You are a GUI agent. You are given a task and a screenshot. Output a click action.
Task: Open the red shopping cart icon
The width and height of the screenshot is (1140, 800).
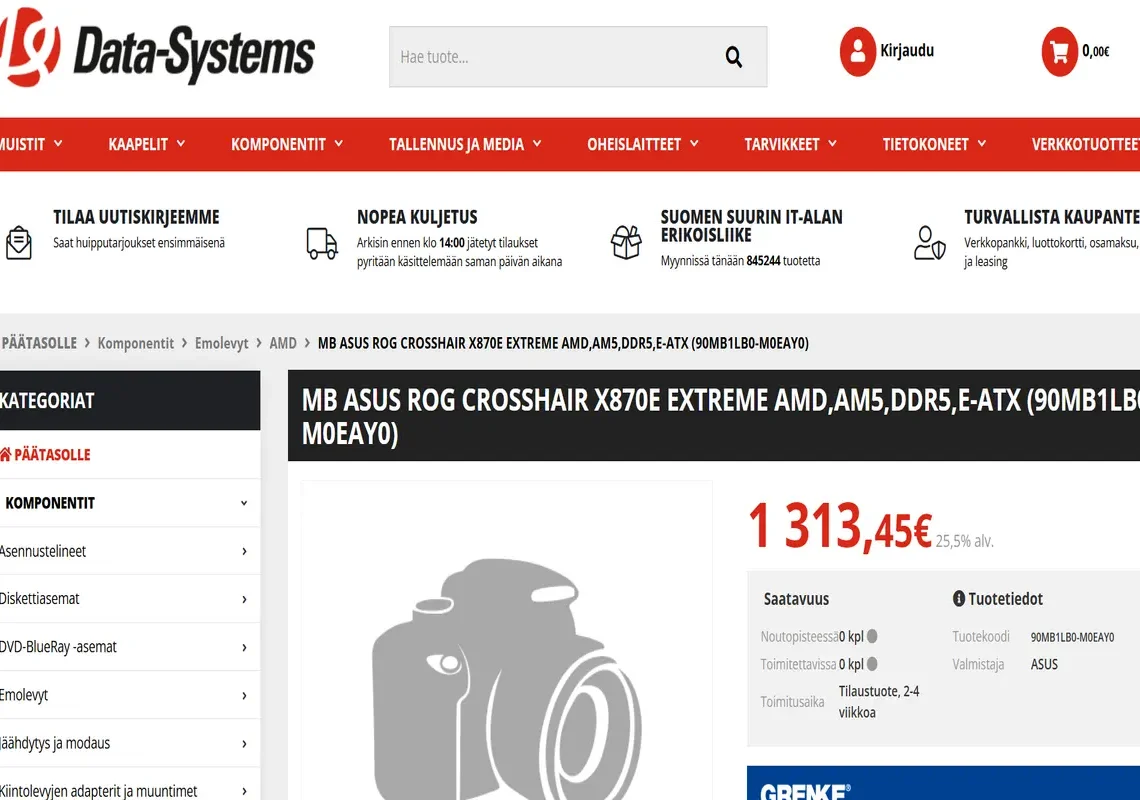click(x=1059, y=51)
